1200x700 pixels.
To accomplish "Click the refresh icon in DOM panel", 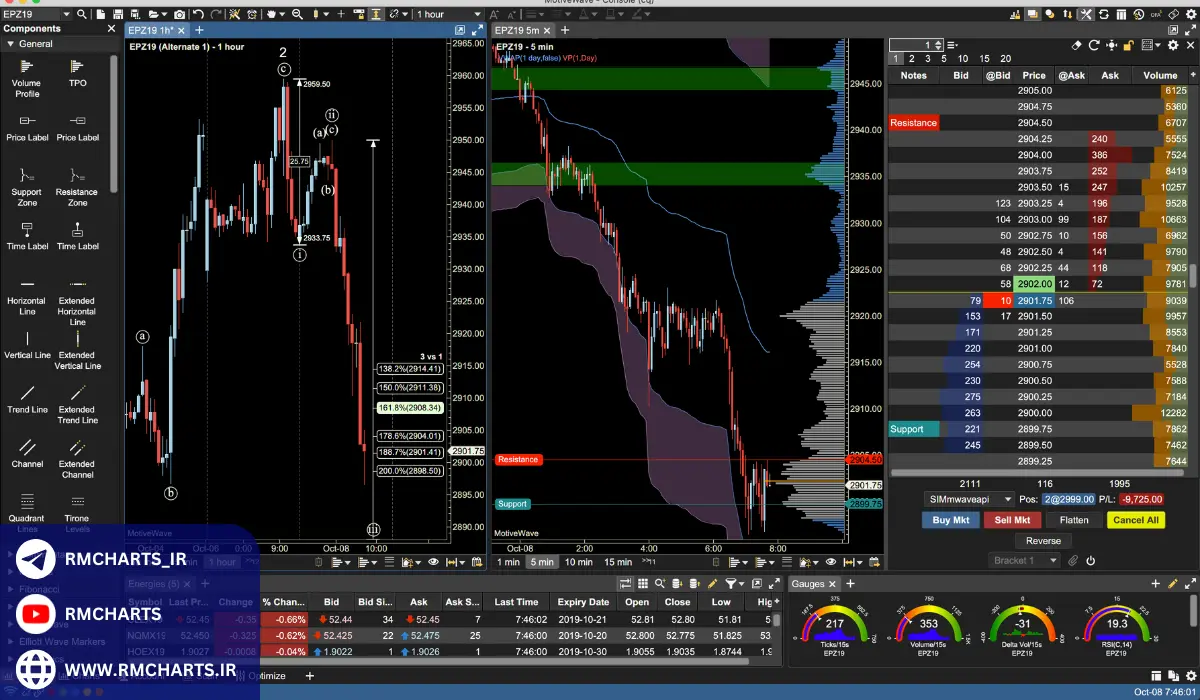I will [x=1095, y=45].
